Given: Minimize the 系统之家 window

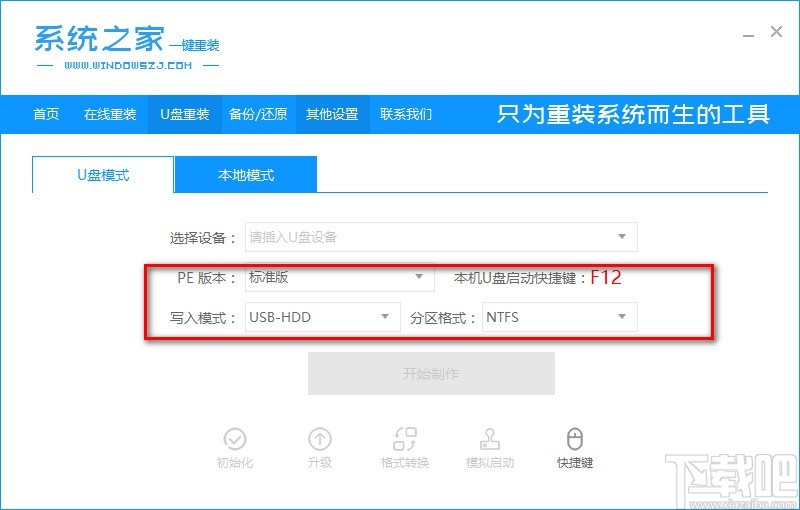Looking at the screenshot, I should tap(748, 34).
